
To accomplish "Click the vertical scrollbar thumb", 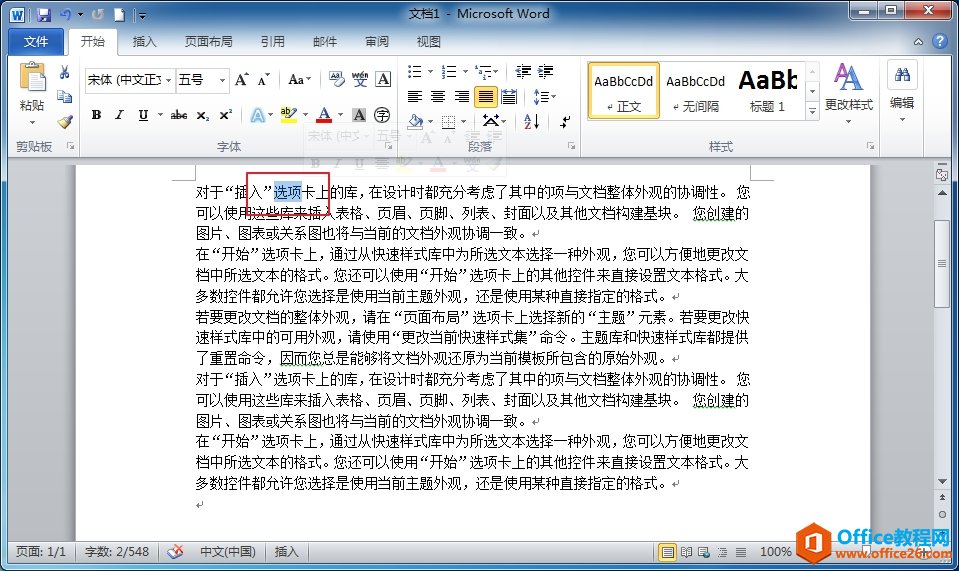I will click(942, 263).
